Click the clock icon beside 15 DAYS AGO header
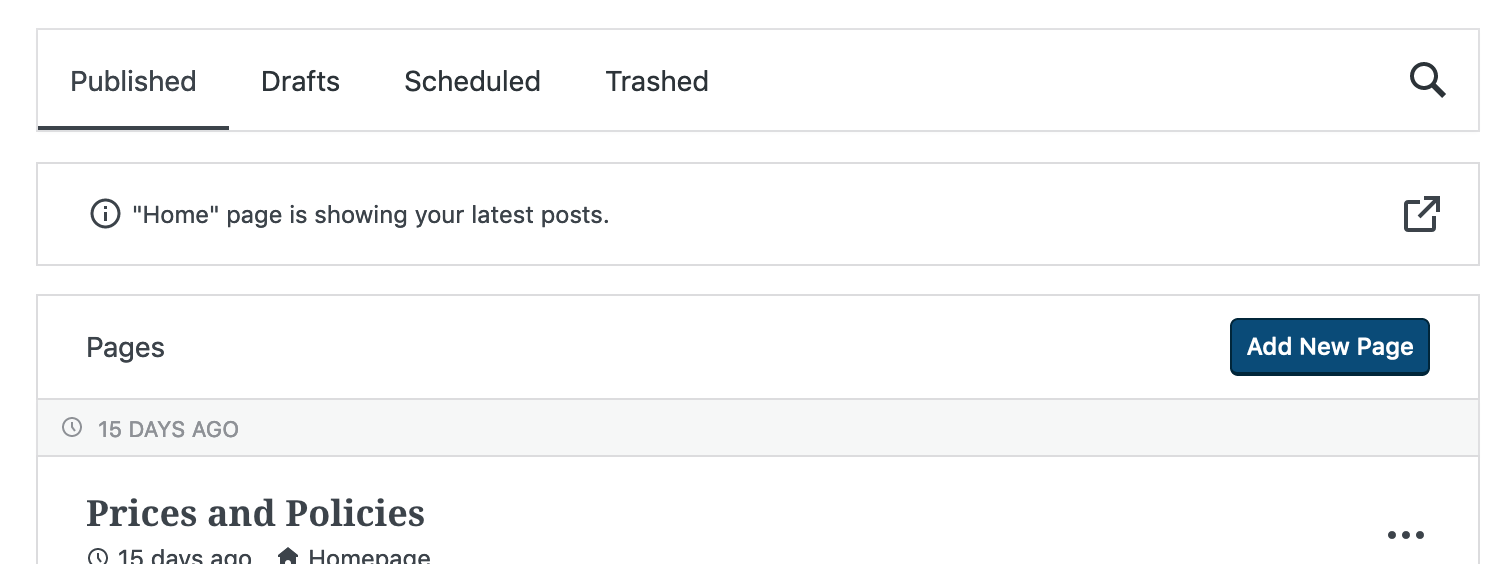 pos(72,428)
